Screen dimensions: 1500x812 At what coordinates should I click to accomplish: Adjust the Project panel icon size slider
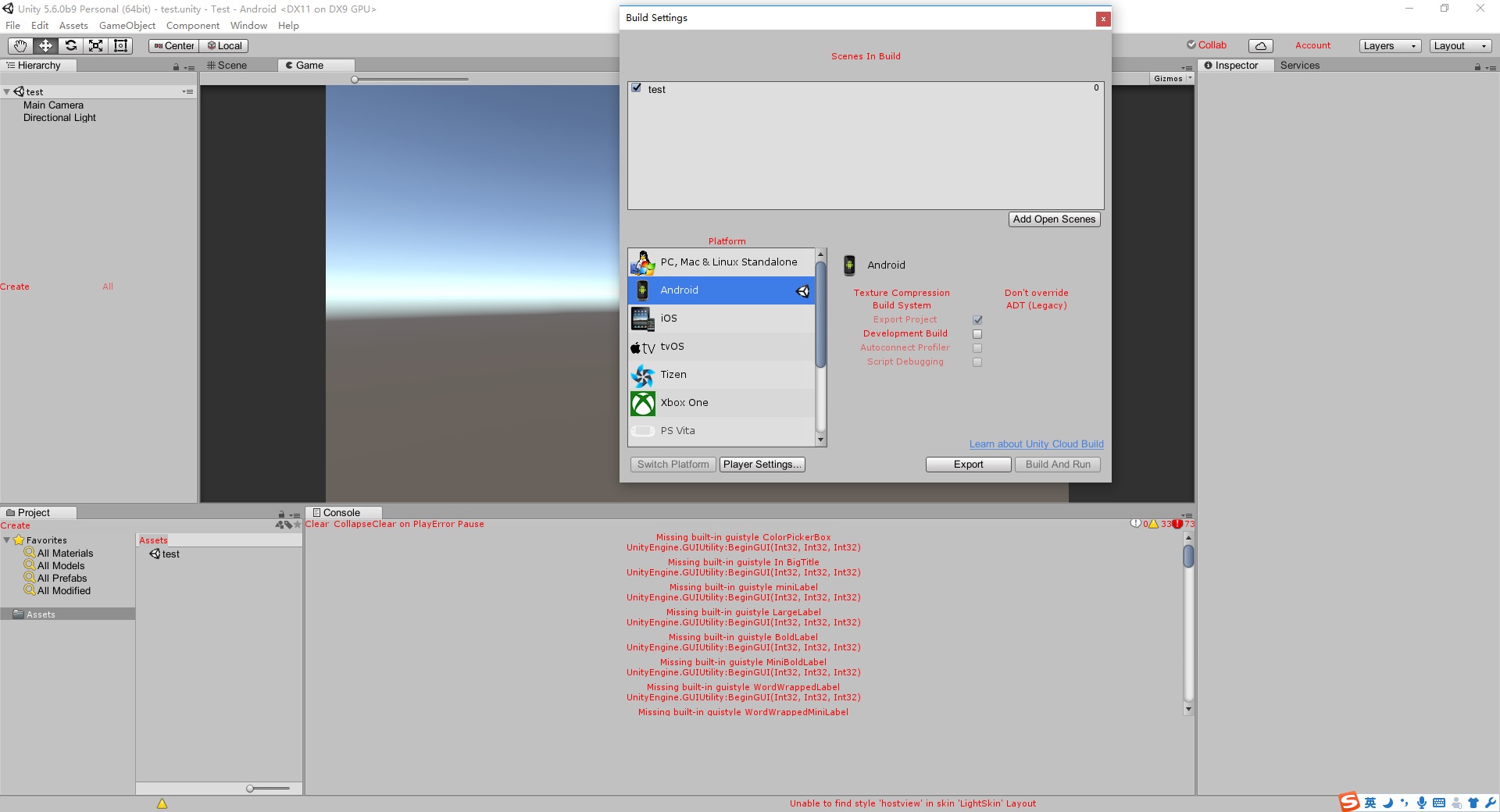pyautogui.click(x=250, y=789)
